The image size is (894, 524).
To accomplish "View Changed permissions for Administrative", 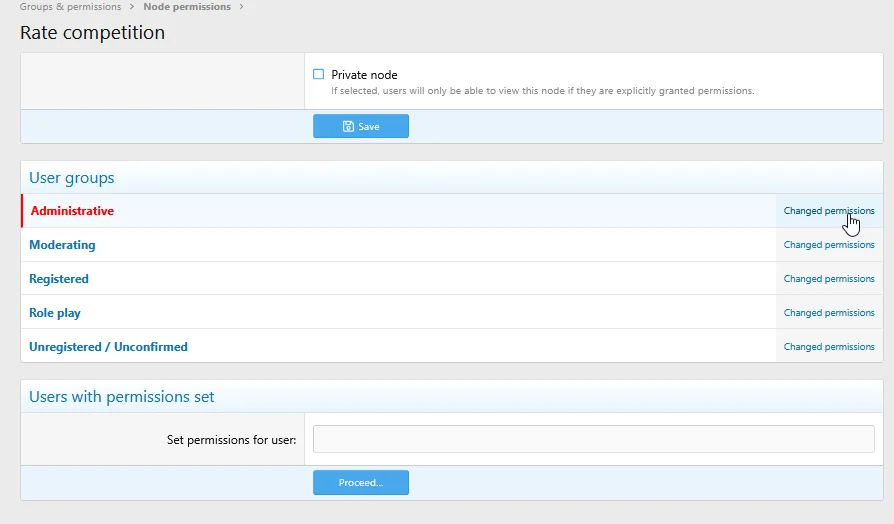I will (829, 211).
